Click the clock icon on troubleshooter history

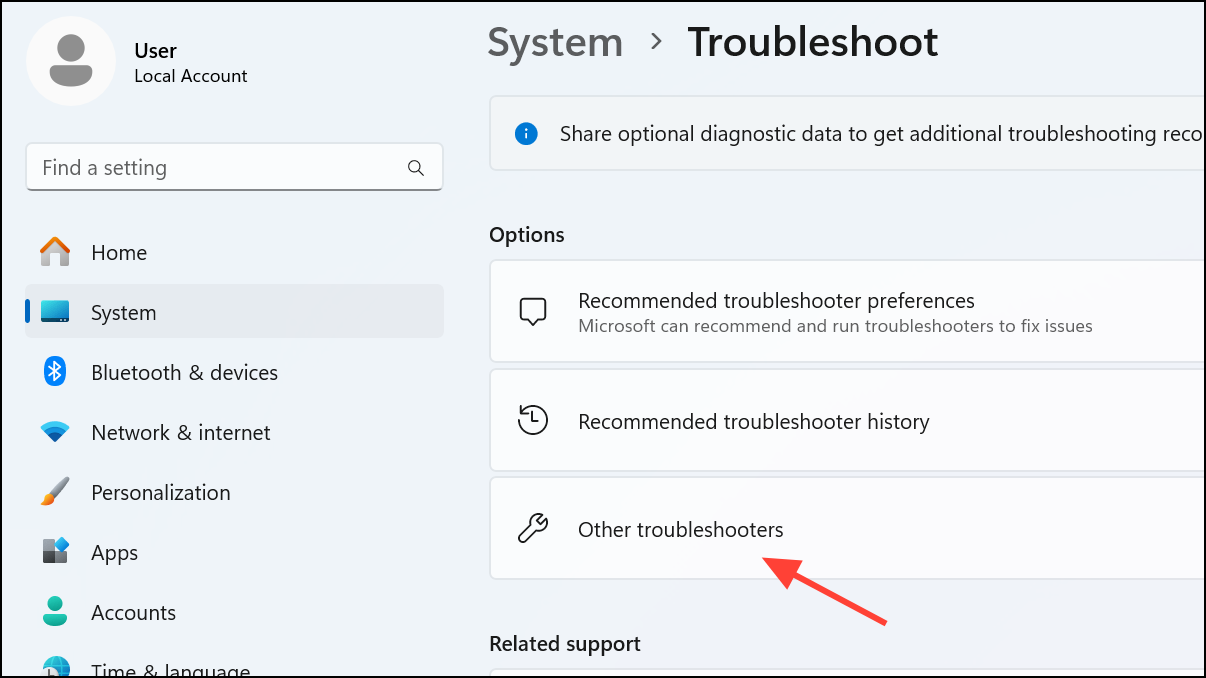533,420
